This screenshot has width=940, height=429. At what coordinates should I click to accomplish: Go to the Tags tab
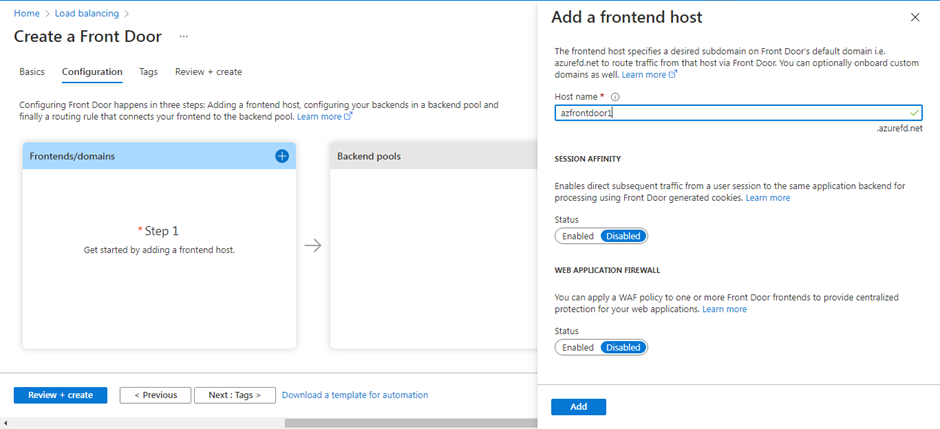[149, 72]
